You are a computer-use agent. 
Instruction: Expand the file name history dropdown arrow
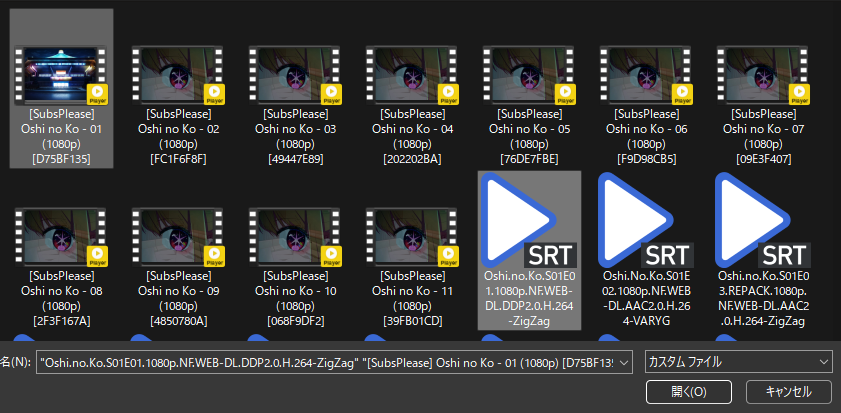point(624,363)
